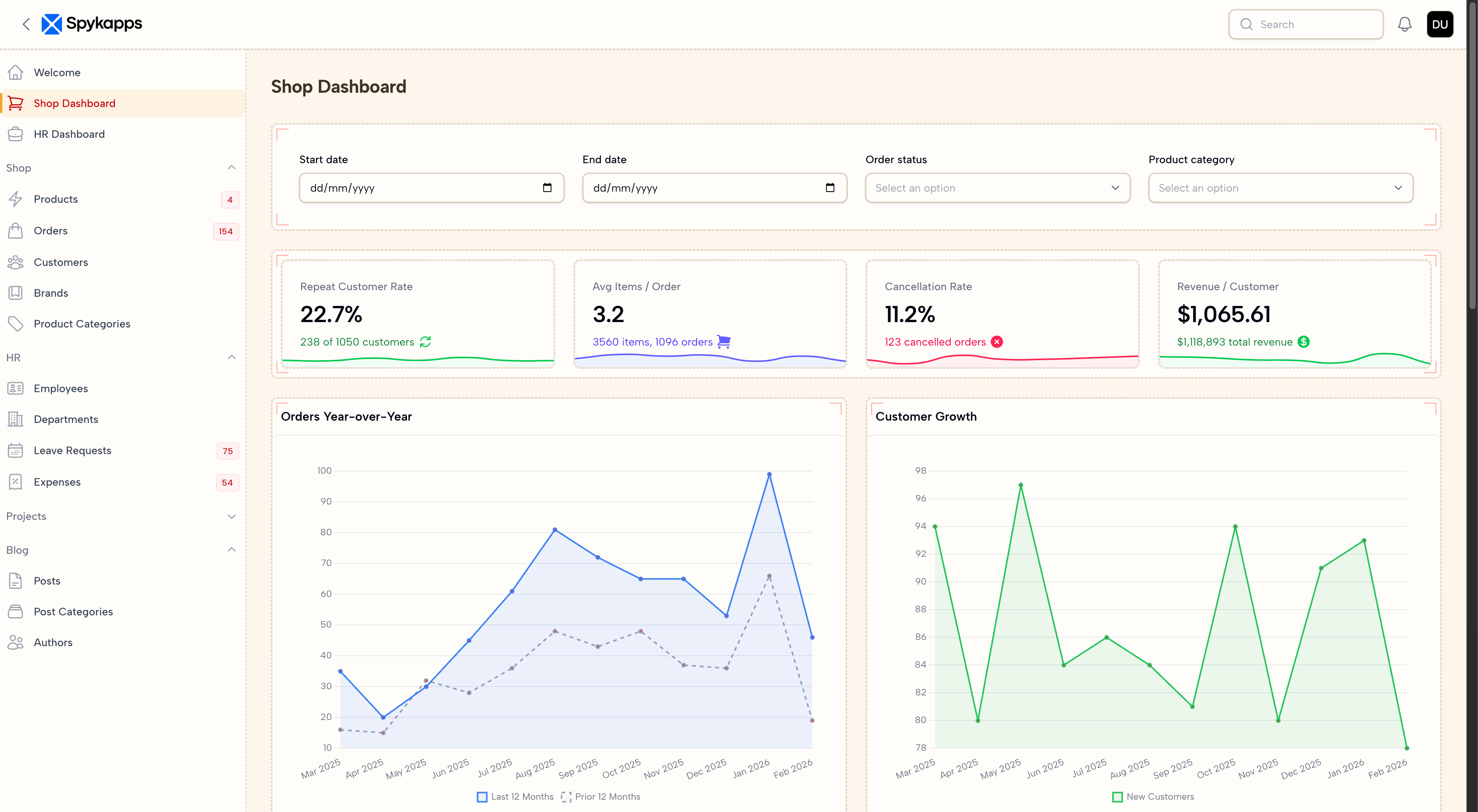This screenshot has width=1478, height=812.
Task: Click the cart icon beside 1096 orders
Action: pos(724,342)
